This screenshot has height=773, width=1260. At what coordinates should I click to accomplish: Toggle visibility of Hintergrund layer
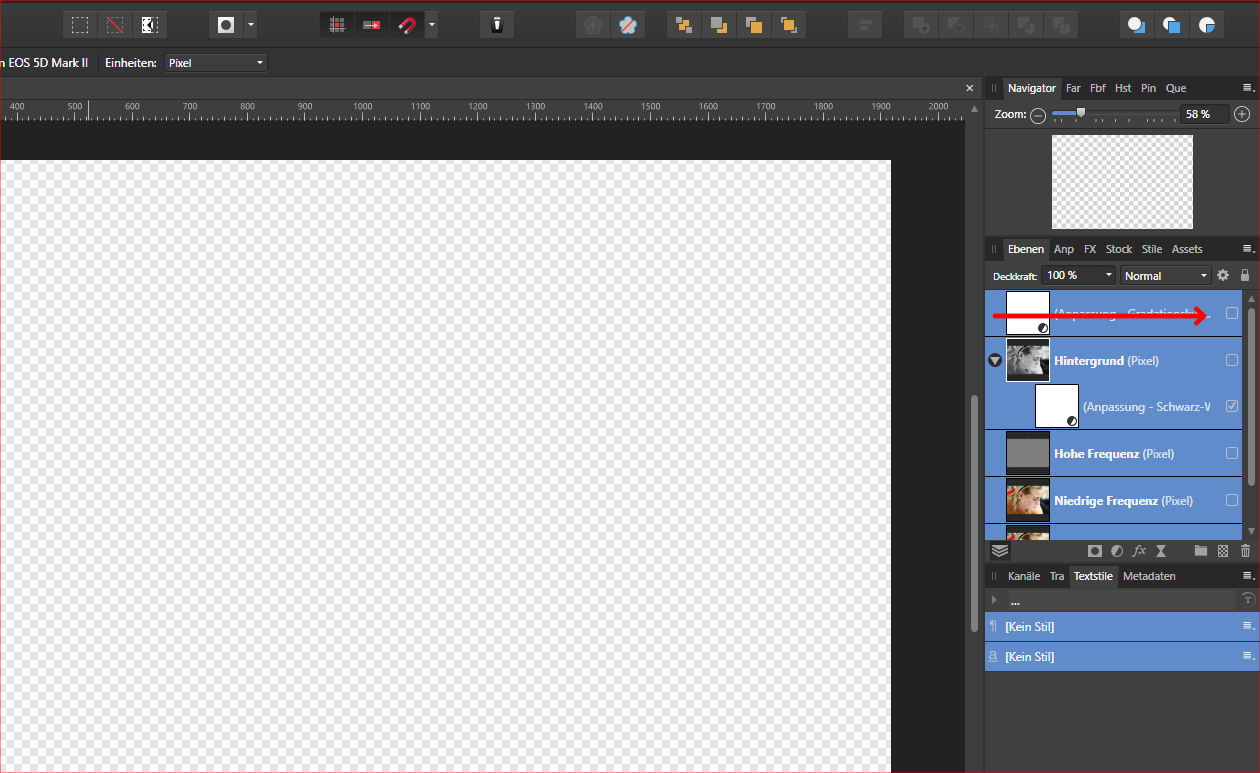point(1232,360)
